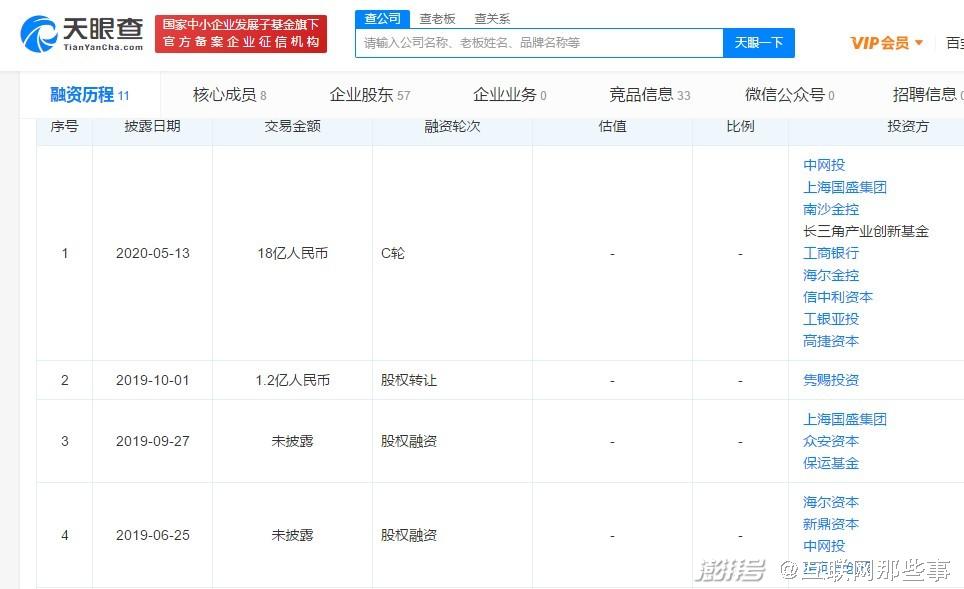Select the amount cell 18亿人民币
The height and width of the screenshot is (589, 964).
(293, 253)
